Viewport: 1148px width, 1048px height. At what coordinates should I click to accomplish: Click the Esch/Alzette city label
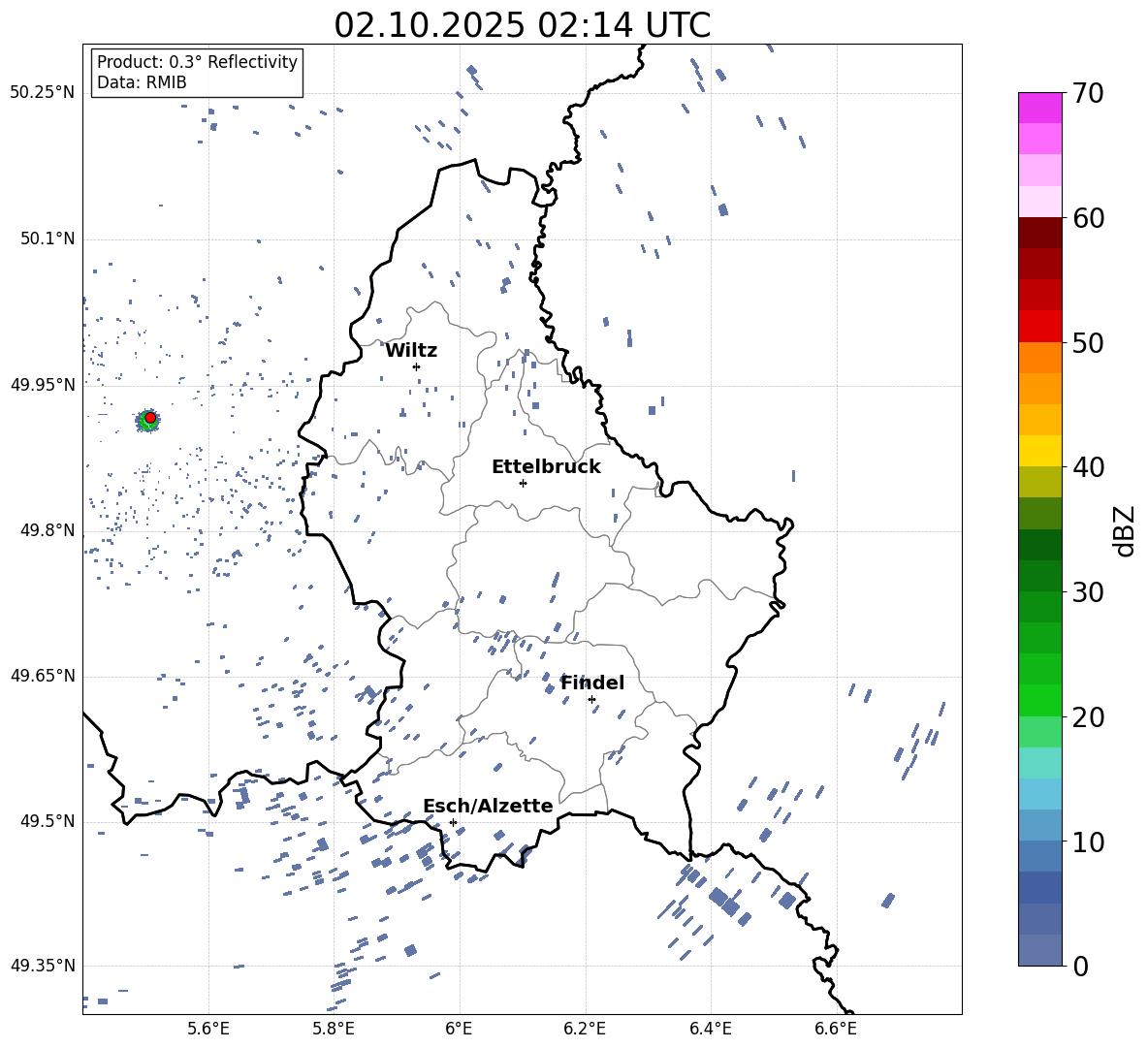click(489, 806)
